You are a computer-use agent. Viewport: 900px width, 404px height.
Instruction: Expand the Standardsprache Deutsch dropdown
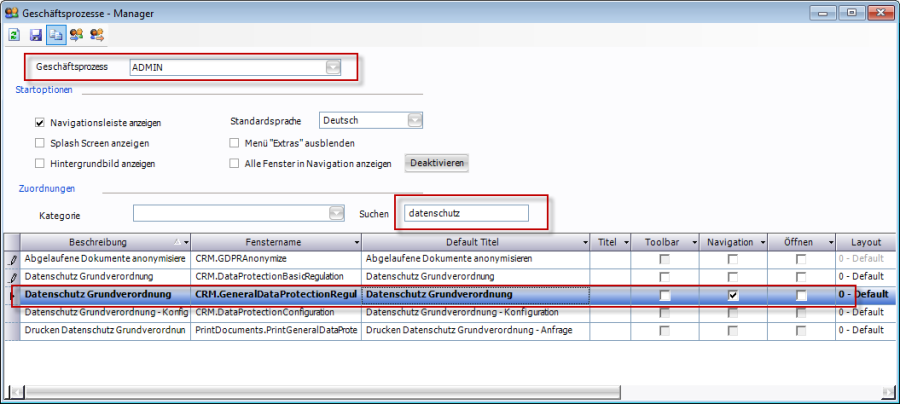coord(414,121)
